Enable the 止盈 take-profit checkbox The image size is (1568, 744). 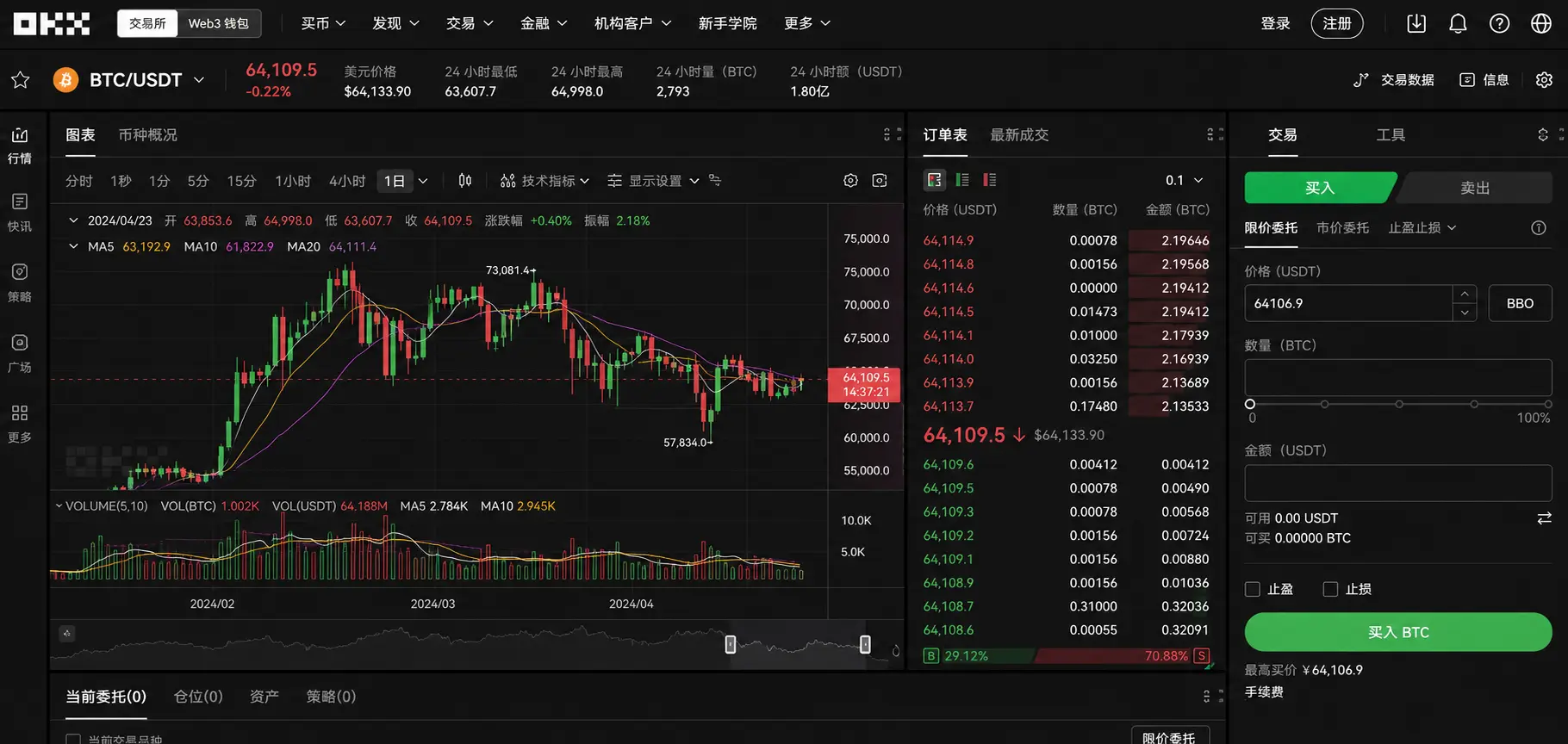[x=1253, y=589]
